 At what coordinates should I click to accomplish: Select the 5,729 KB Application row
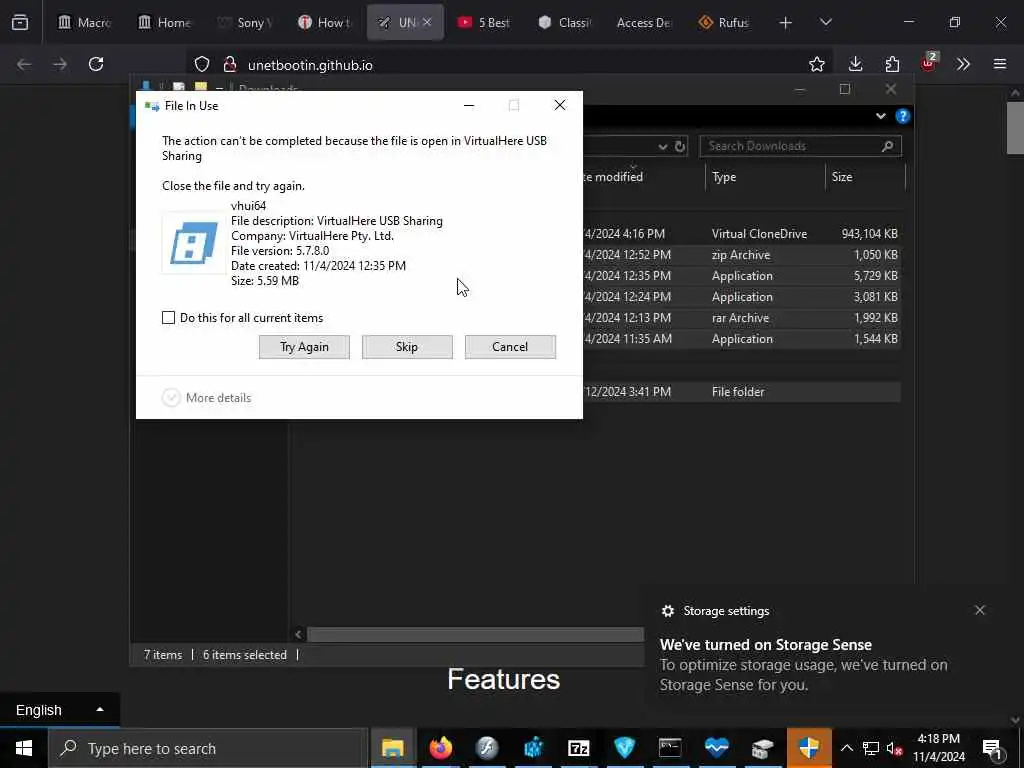pos(741,276)
